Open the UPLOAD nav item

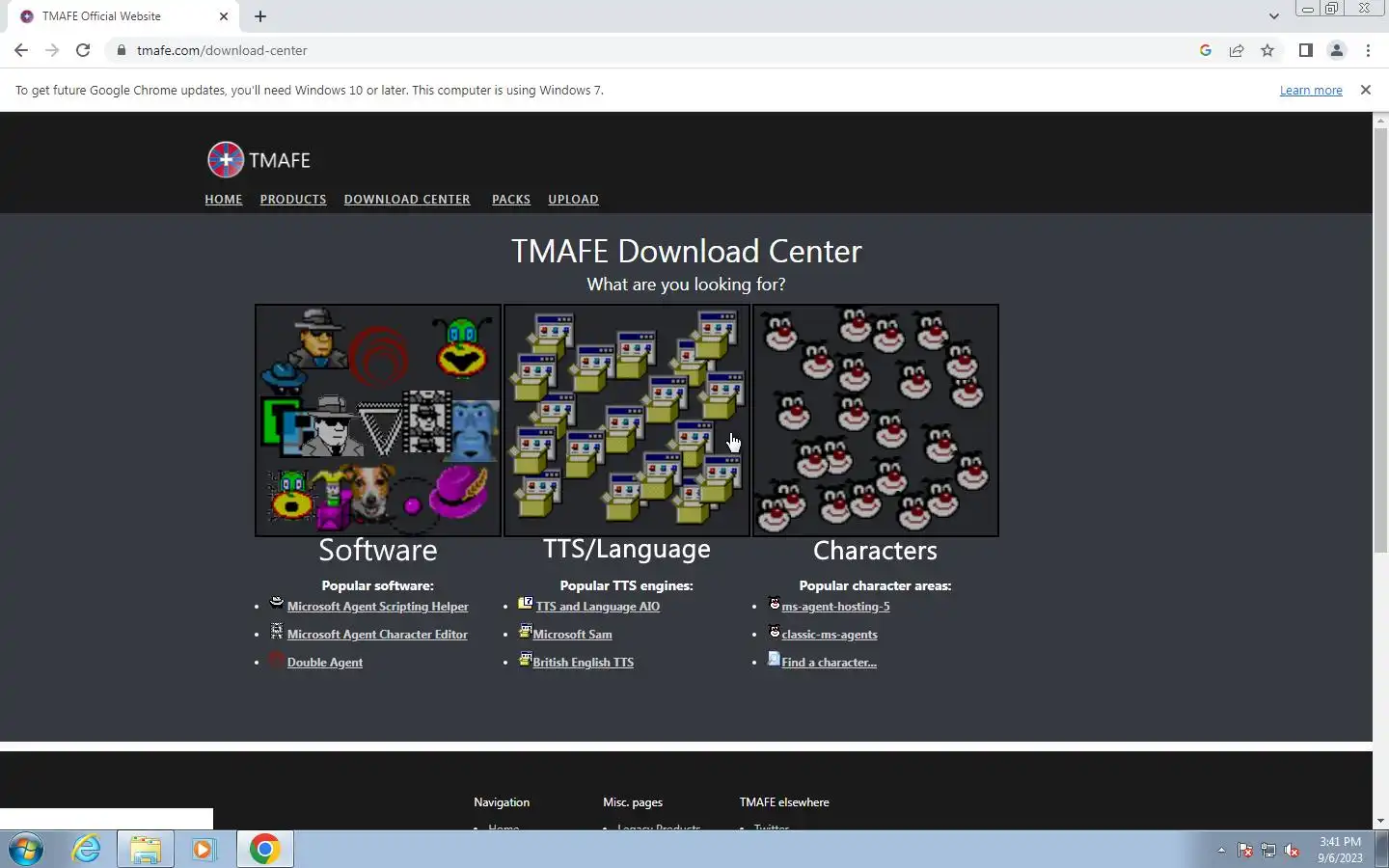[x=573, y=200]
